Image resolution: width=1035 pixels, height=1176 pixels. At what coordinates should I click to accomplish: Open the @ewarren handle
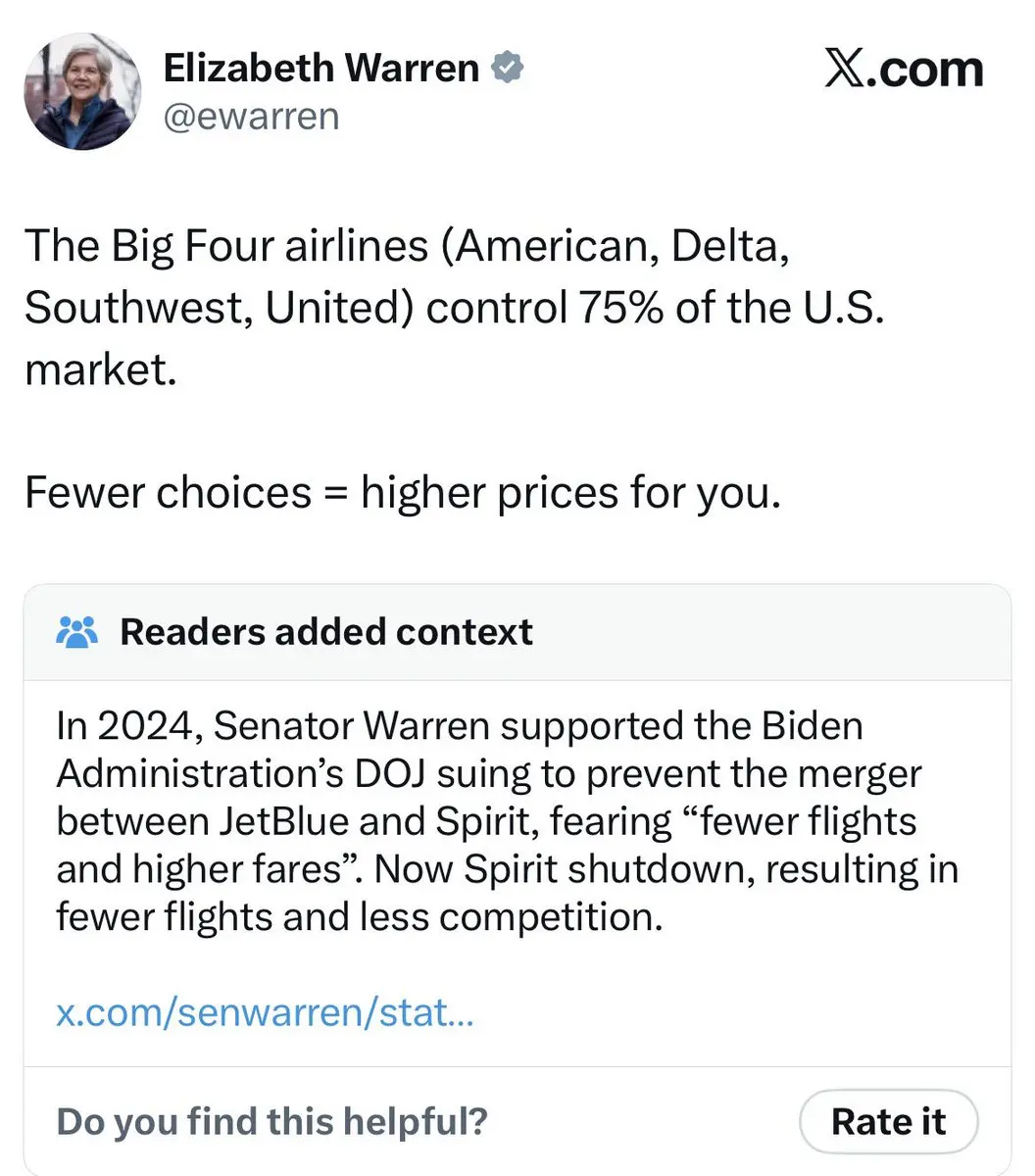pos(251,117)
